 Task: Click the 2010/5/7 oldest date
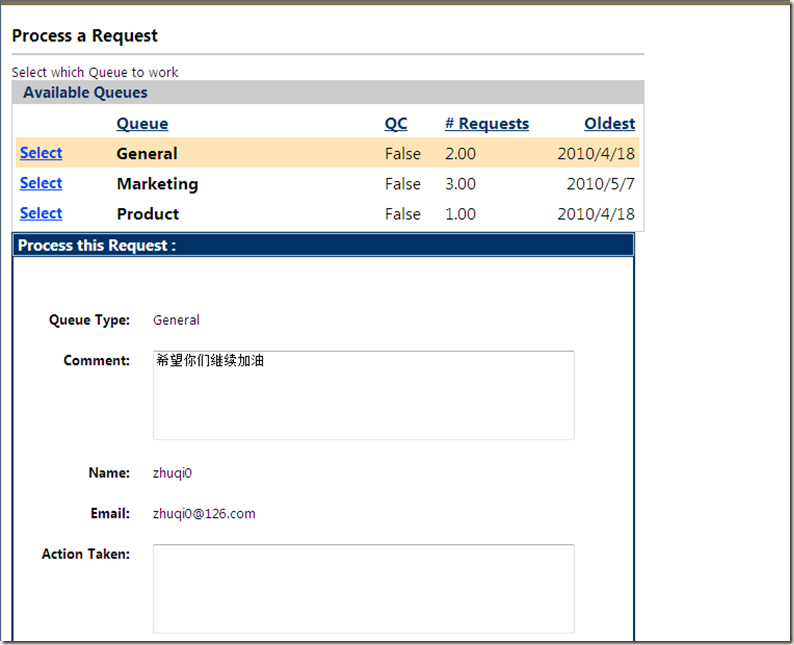601,184
